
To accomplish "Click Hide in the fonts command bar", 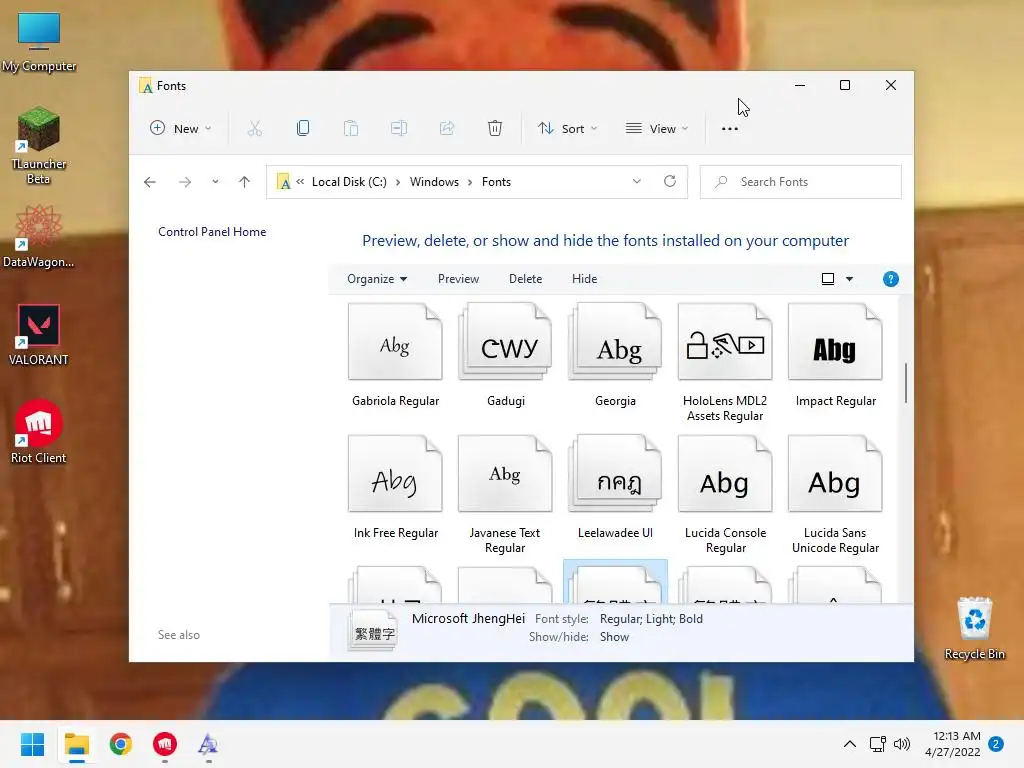I will click(x=584, y=279).
